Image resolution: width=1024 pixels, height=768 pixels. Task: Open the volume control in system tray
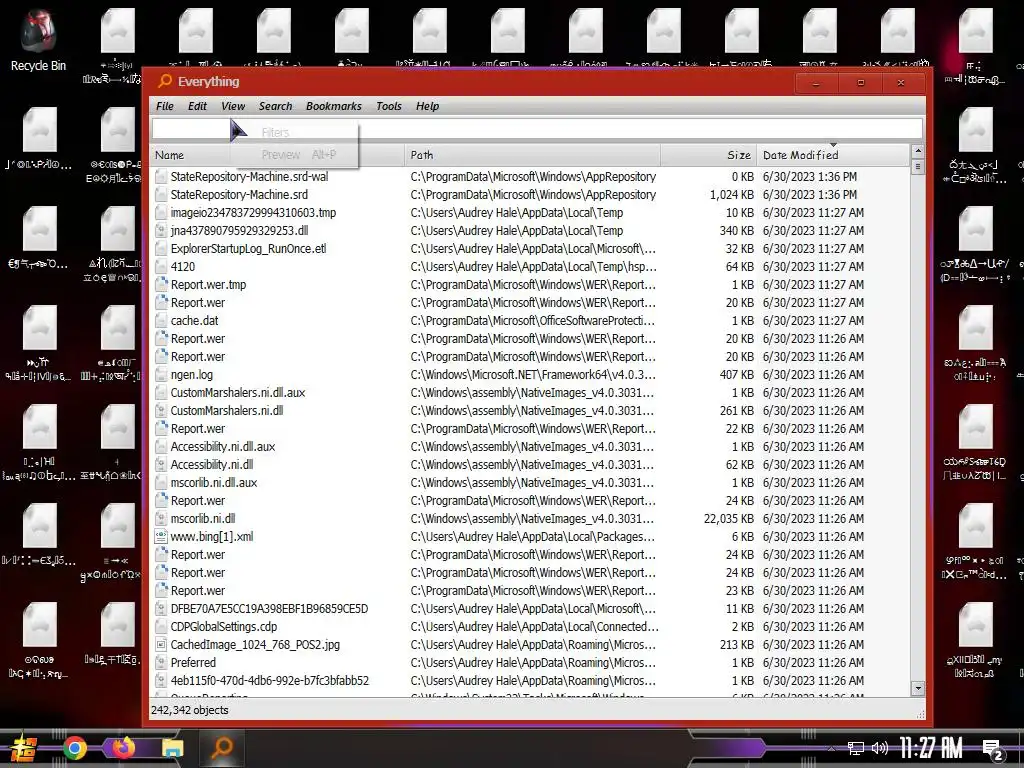click(880, 748)
